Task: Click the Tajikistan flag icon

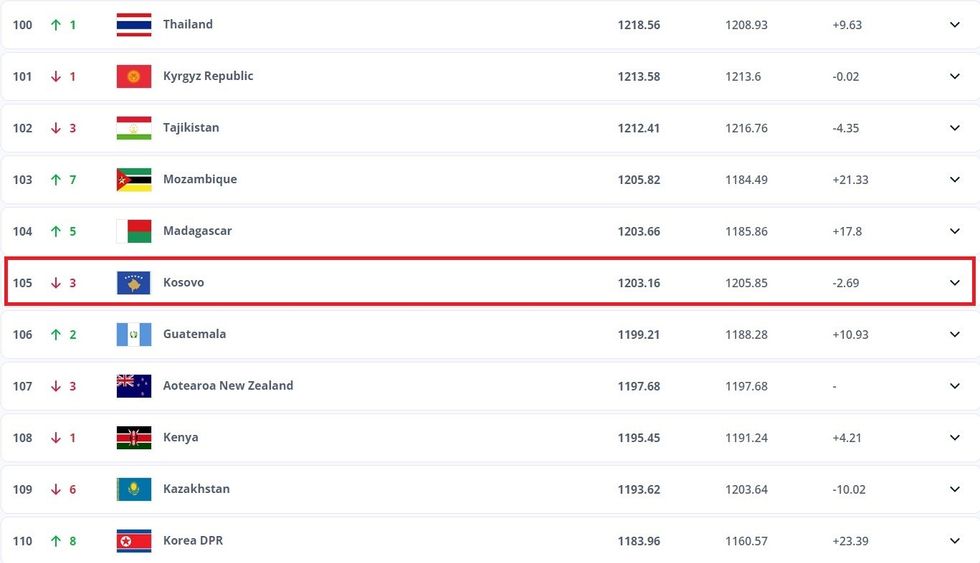Action: (134, 128)
